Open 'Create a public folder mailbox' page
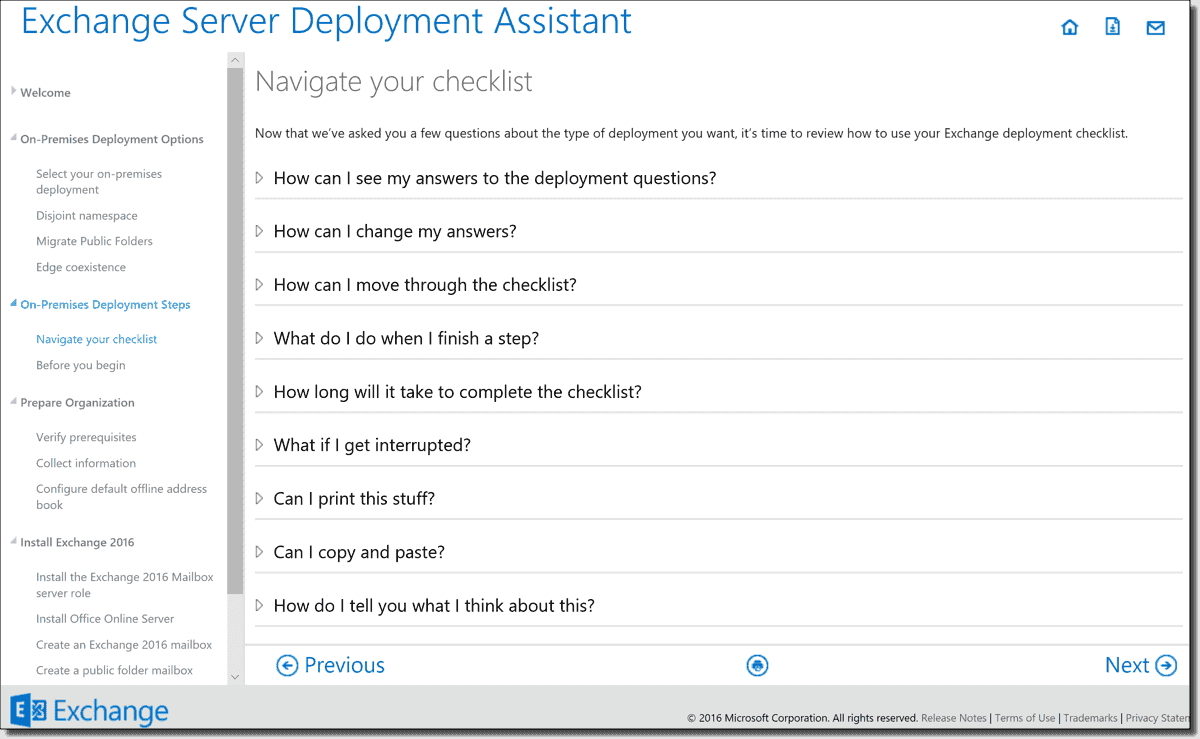 (x=114, y=671)
